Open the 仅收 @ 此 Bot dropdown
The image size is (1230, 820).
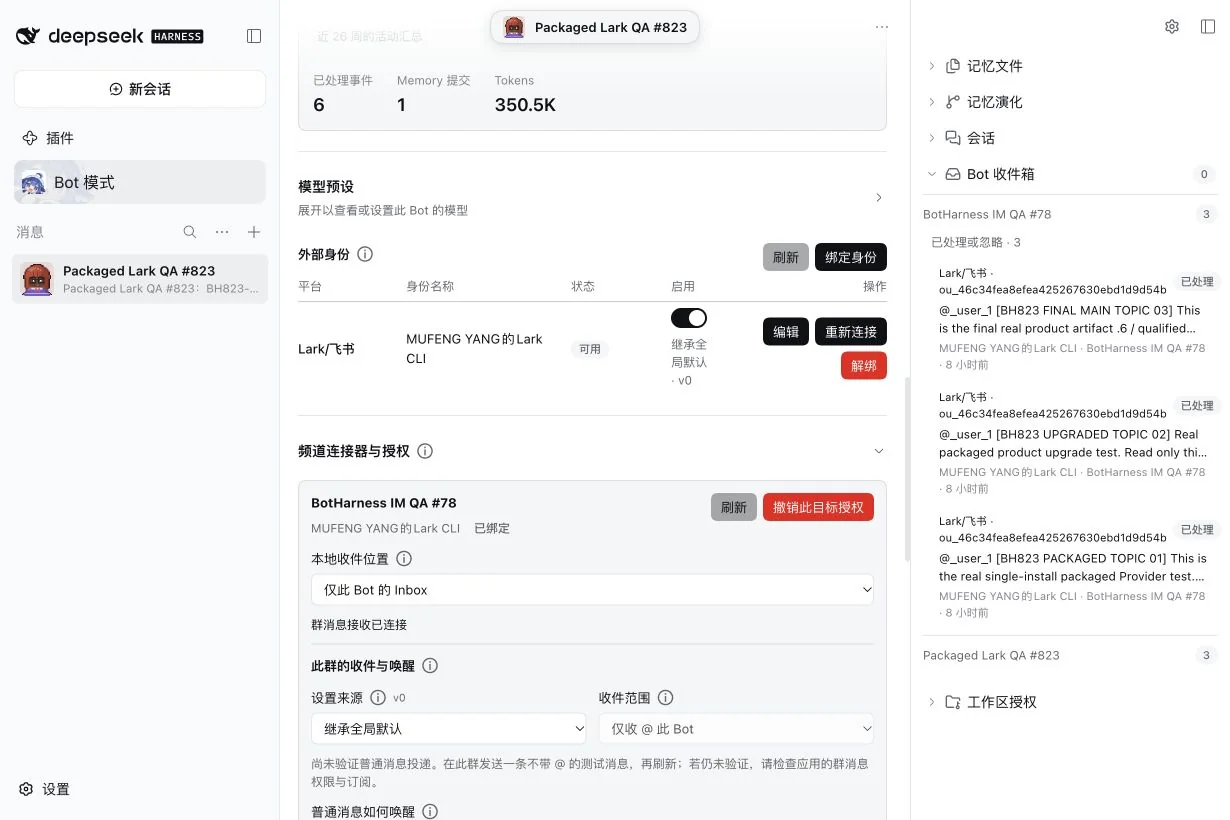pos(736,729)
